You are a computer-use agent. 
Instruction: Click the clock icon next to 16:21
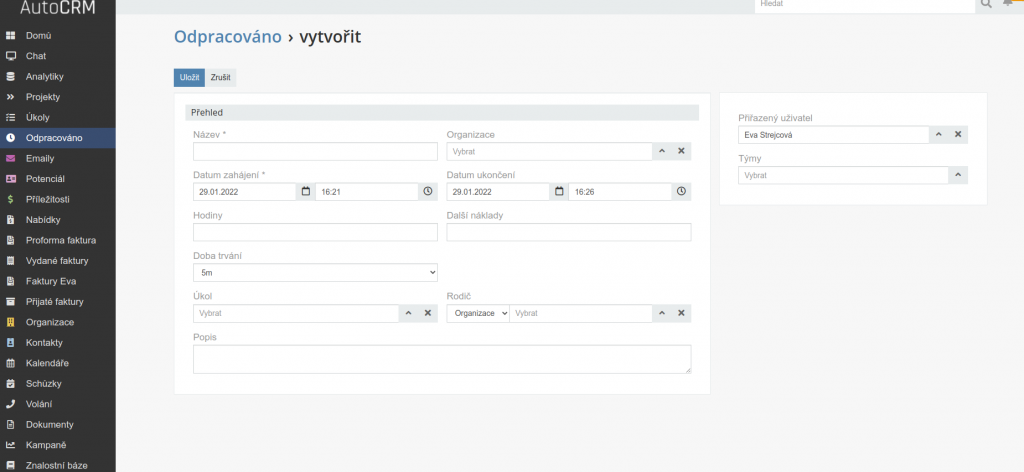(428, 191)
